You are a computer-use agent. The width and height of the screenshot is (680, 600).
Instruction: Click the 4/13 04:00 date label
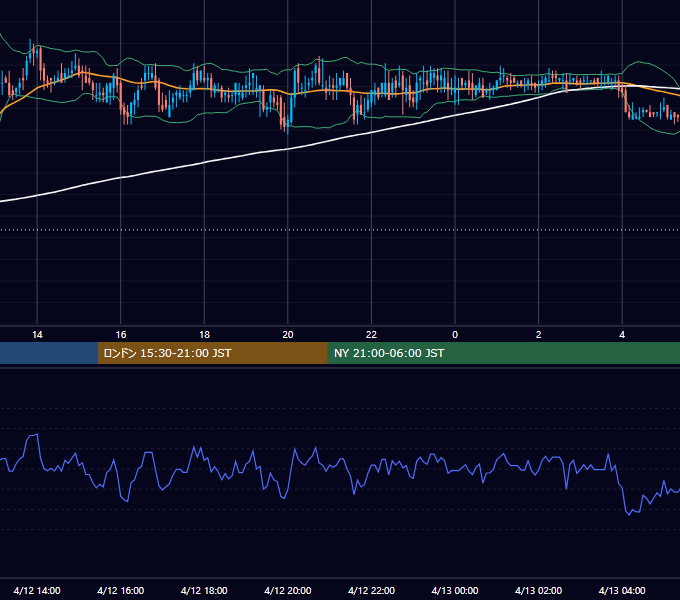(622, 590)
